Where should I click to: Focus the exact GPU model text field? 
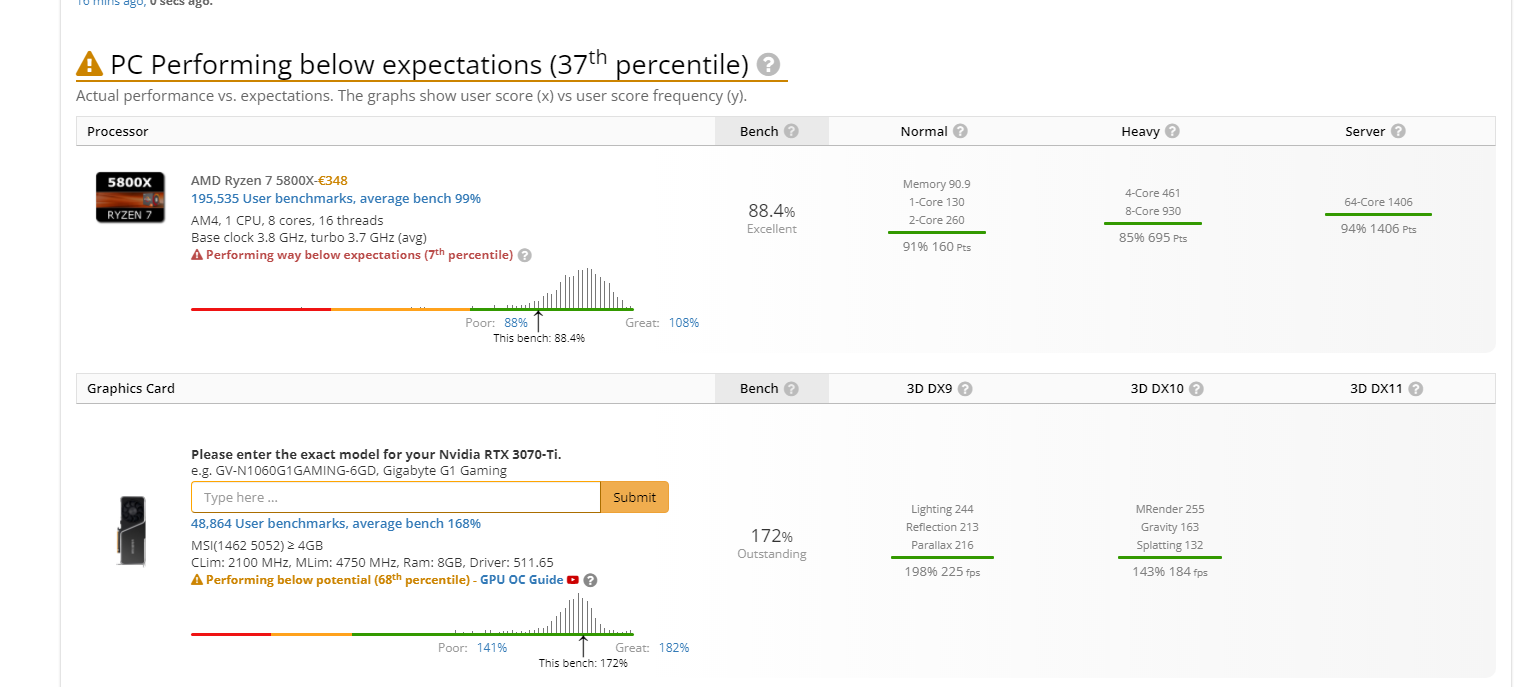point(396,497)
